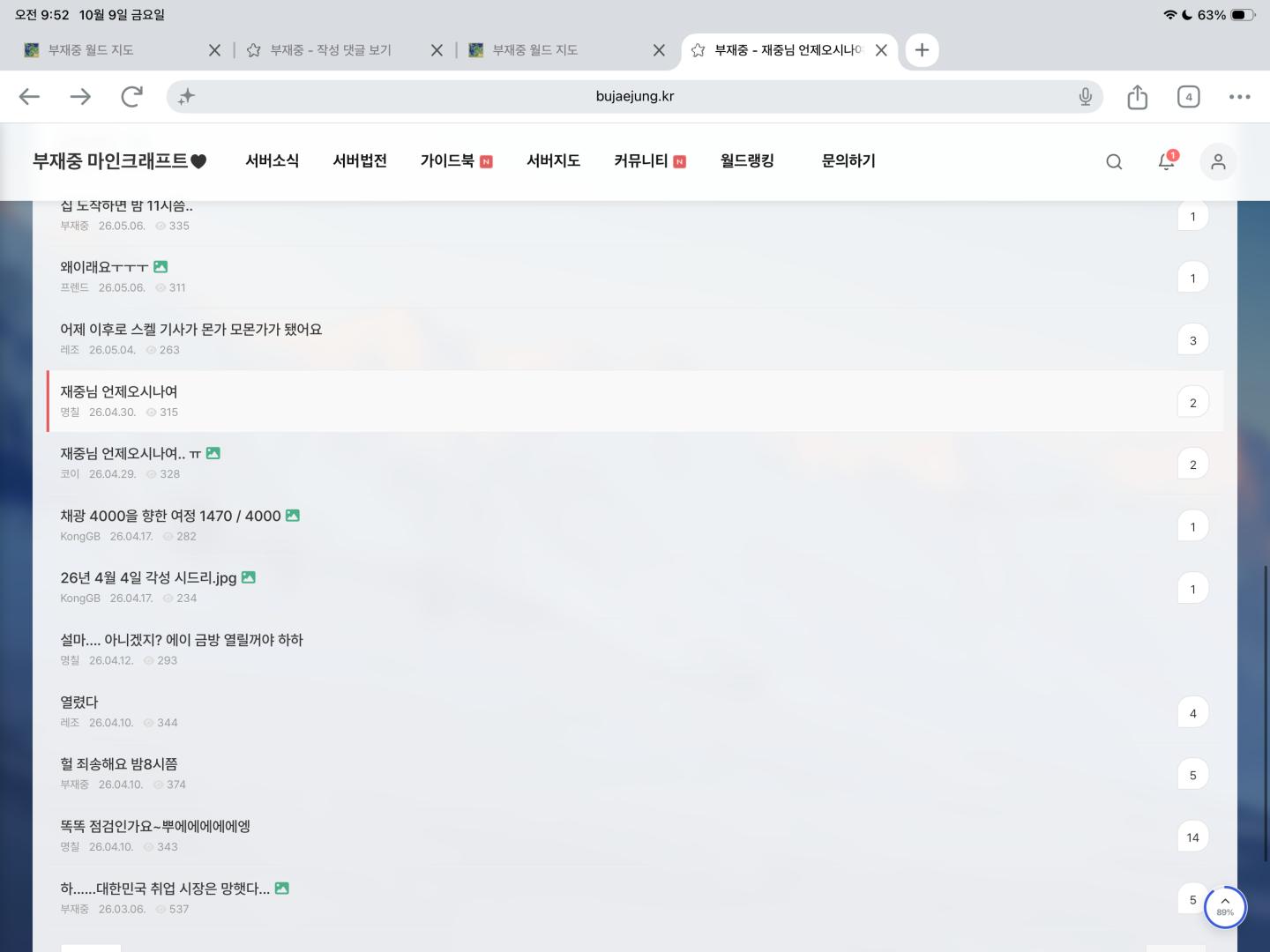Close the 작성 댓글 보기 tab

437,50
